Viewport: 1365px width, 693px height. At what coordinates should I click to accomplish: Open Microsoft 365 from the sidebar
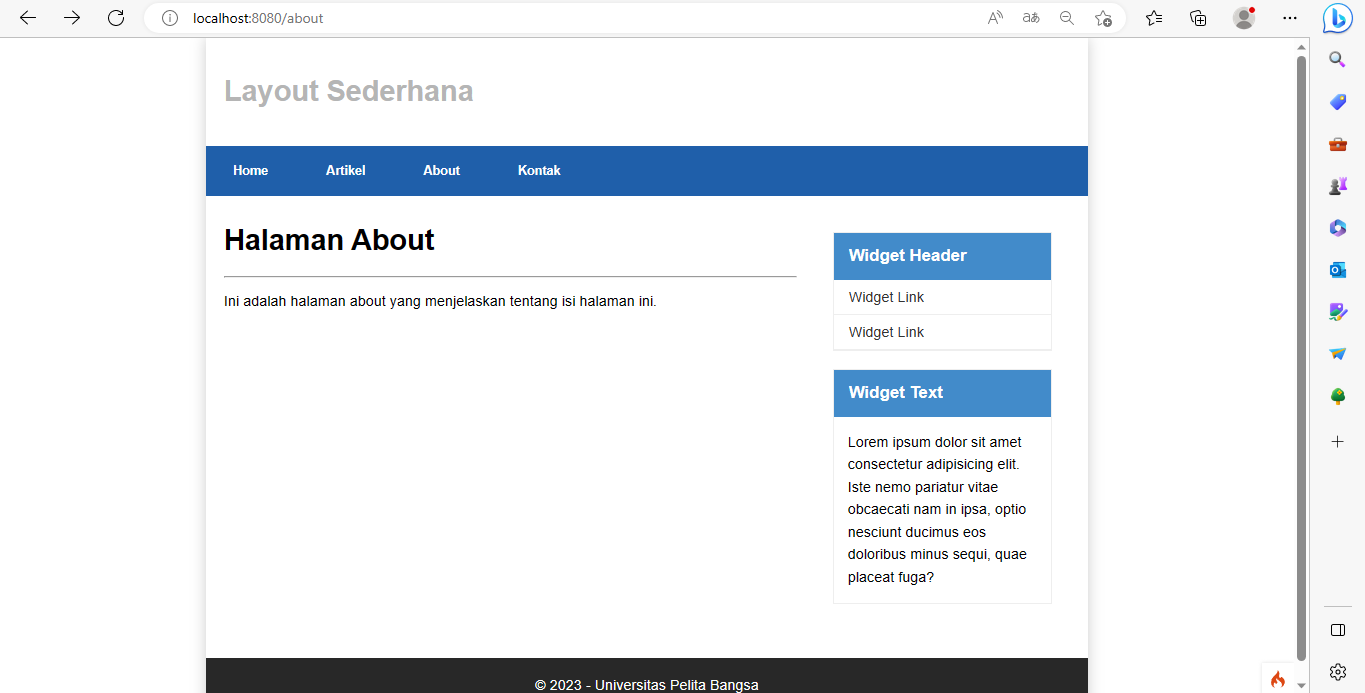[x=1337, y=227]
